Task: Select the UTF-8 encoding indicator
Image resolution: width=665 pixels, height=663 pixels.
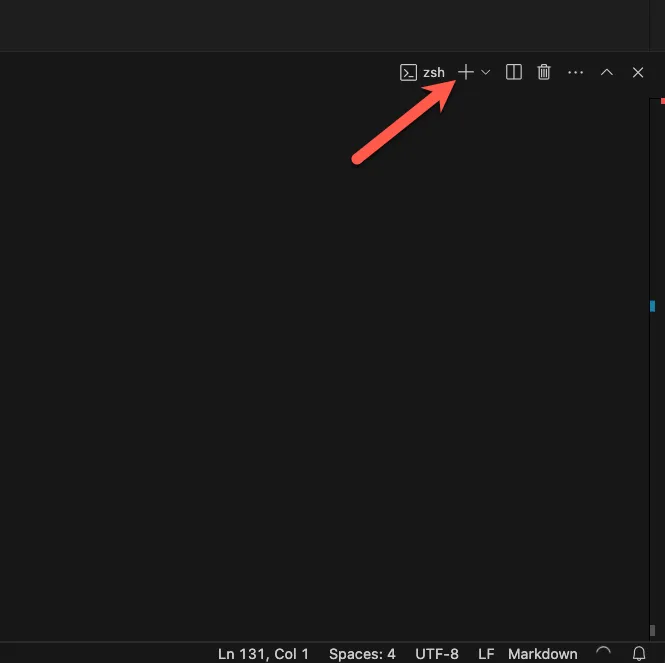Action: click(436, 653)
